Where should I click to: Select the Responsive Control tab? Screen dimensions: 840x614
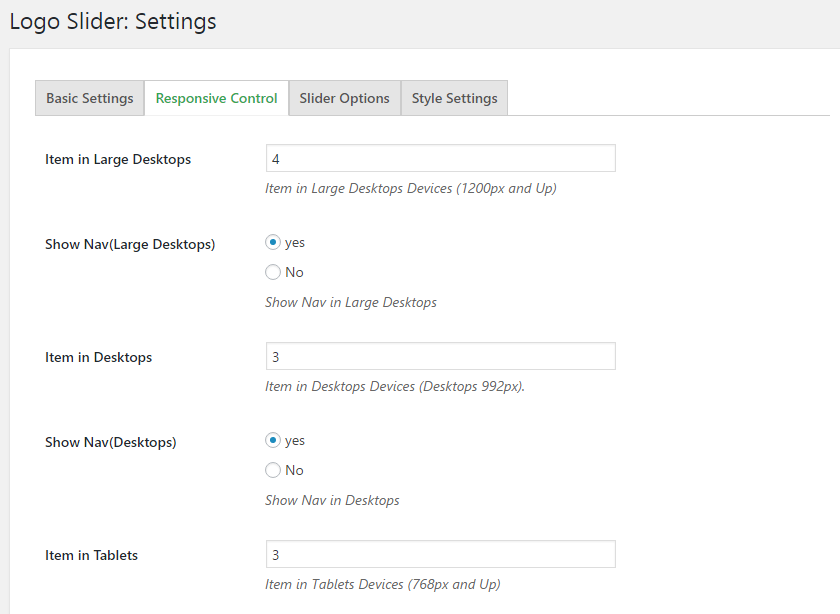coord(216,98)
